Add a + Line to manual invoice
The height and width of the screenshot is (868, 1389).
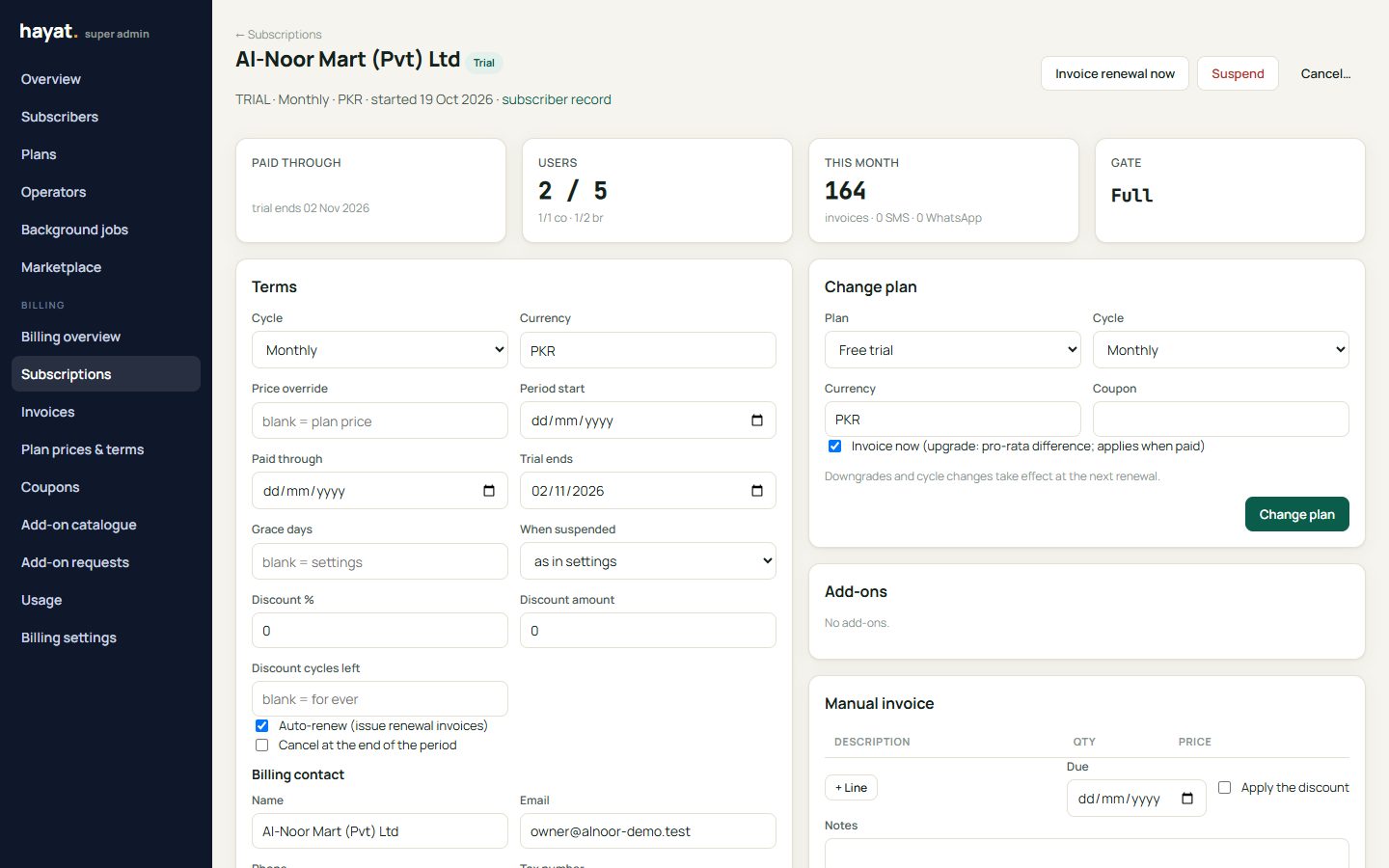click(x=851, y=788)
